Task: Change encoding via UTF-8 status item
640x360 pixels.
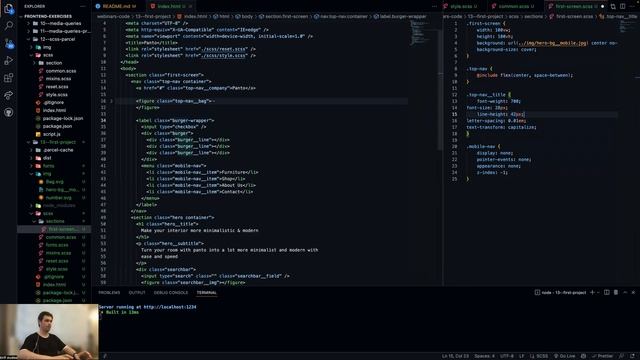Action: [x=507, y=356]
